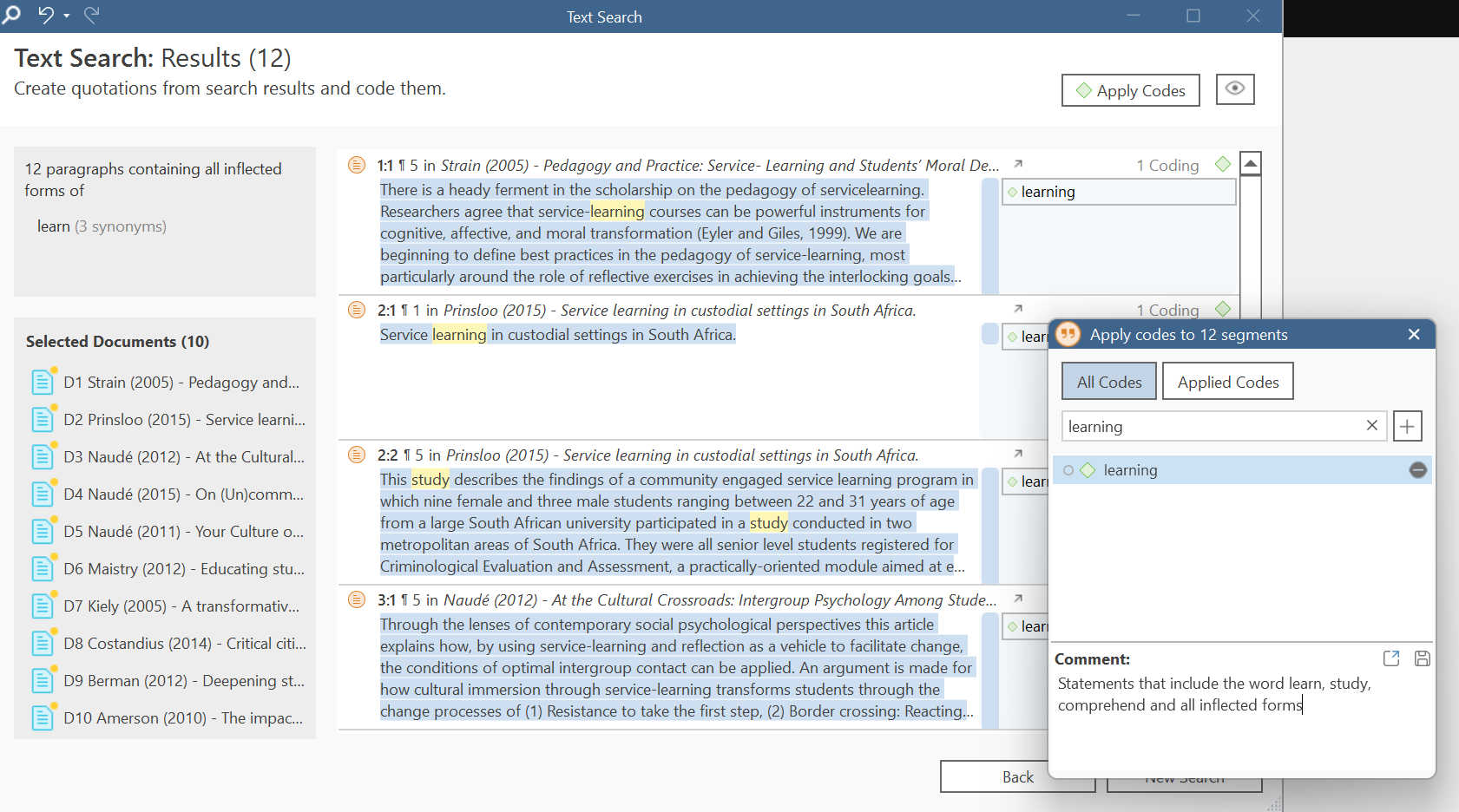Click the redo arrow in title bar
The height and width of the screenshot is (812, 1459).
point(92,15)
